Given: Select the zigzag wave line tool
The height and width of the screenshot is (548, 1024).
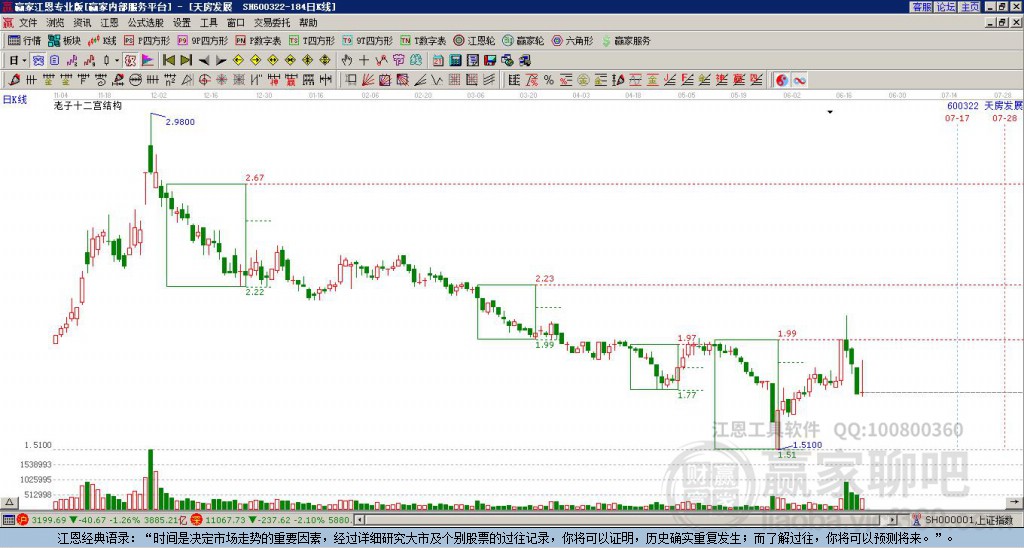Looking at the screenshot, I should point(437,80).
